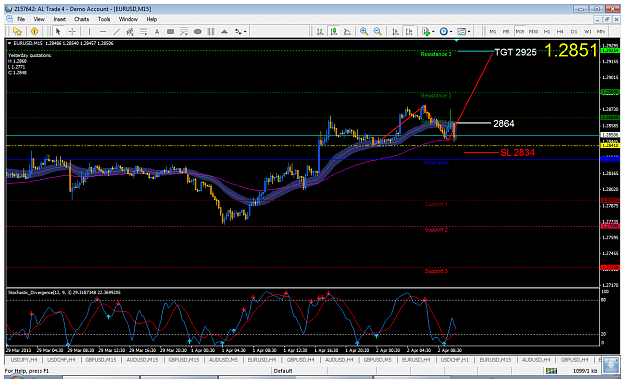Select the arrow cursor tool
The height and width of the screenshot is (379, 625).
[x=58, y=31]
